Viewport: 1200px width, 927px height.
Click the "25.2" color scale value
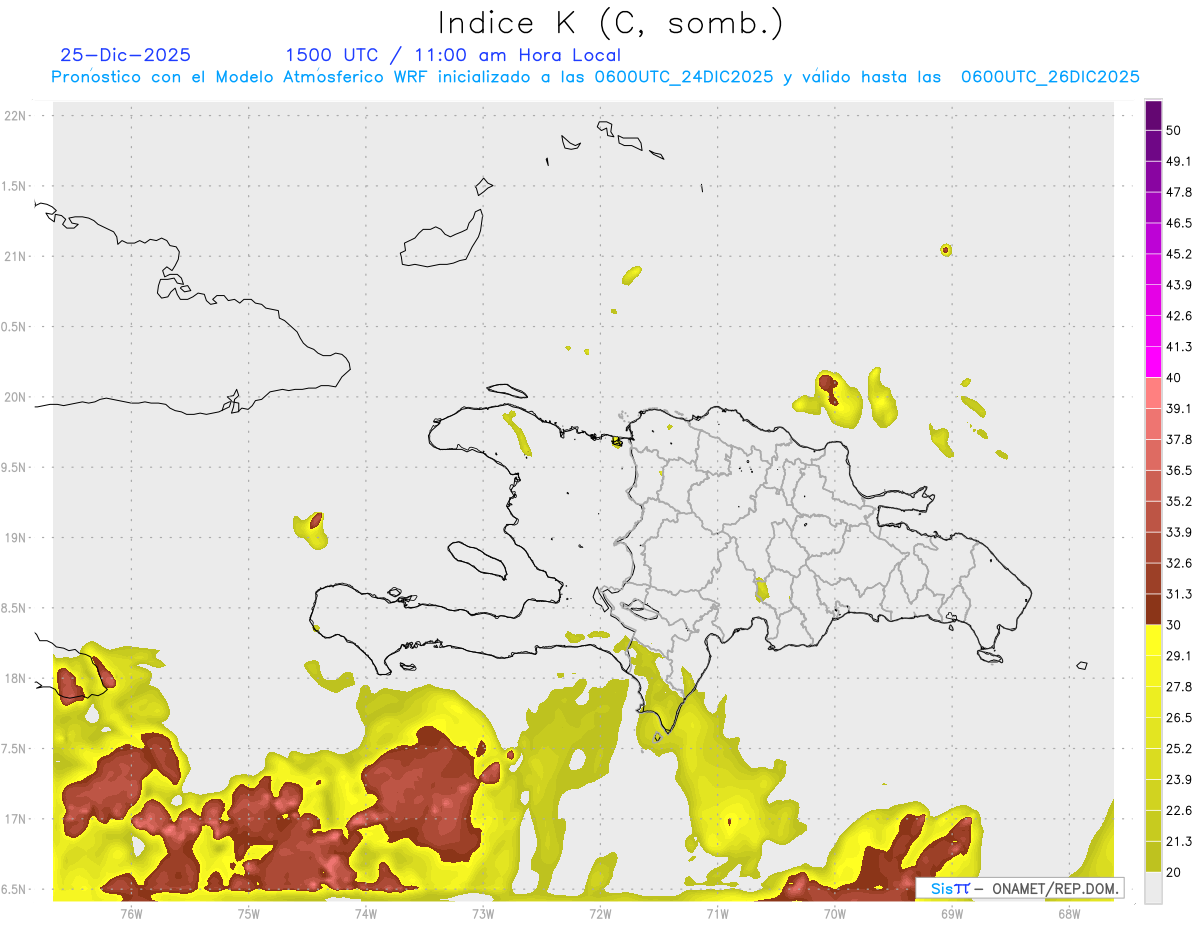(1180, 749)
